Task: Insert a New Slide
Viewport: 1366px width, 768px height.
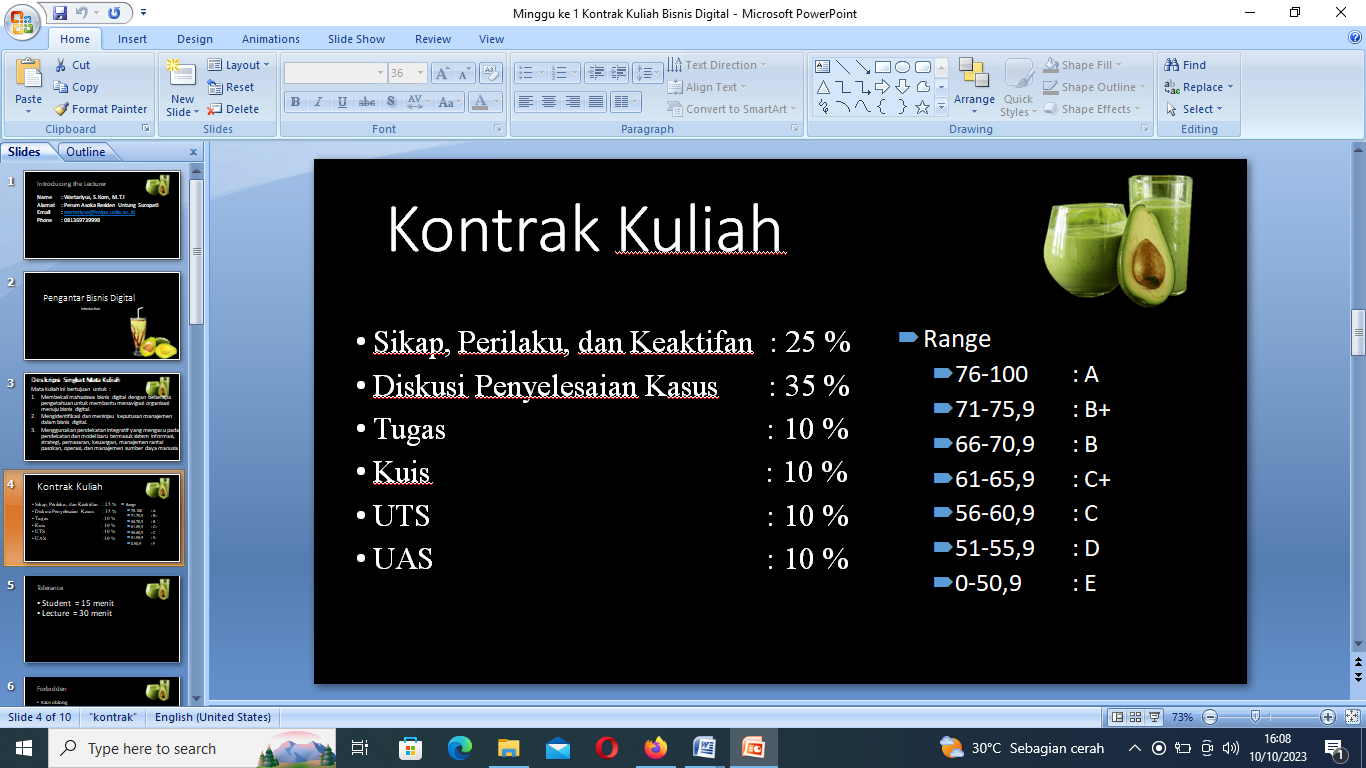Action: pos(182,78)
